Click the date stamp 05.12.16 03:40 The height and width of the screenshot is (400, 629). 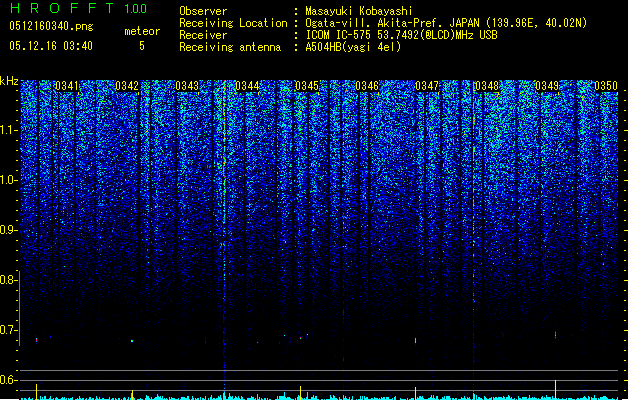51,46
